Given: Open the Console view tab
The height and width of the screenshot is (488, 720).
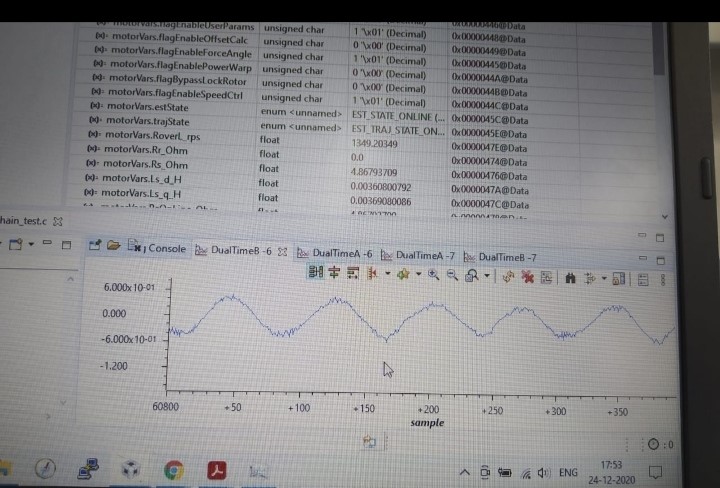Looking at the screenshot, I should coord(157,248).
